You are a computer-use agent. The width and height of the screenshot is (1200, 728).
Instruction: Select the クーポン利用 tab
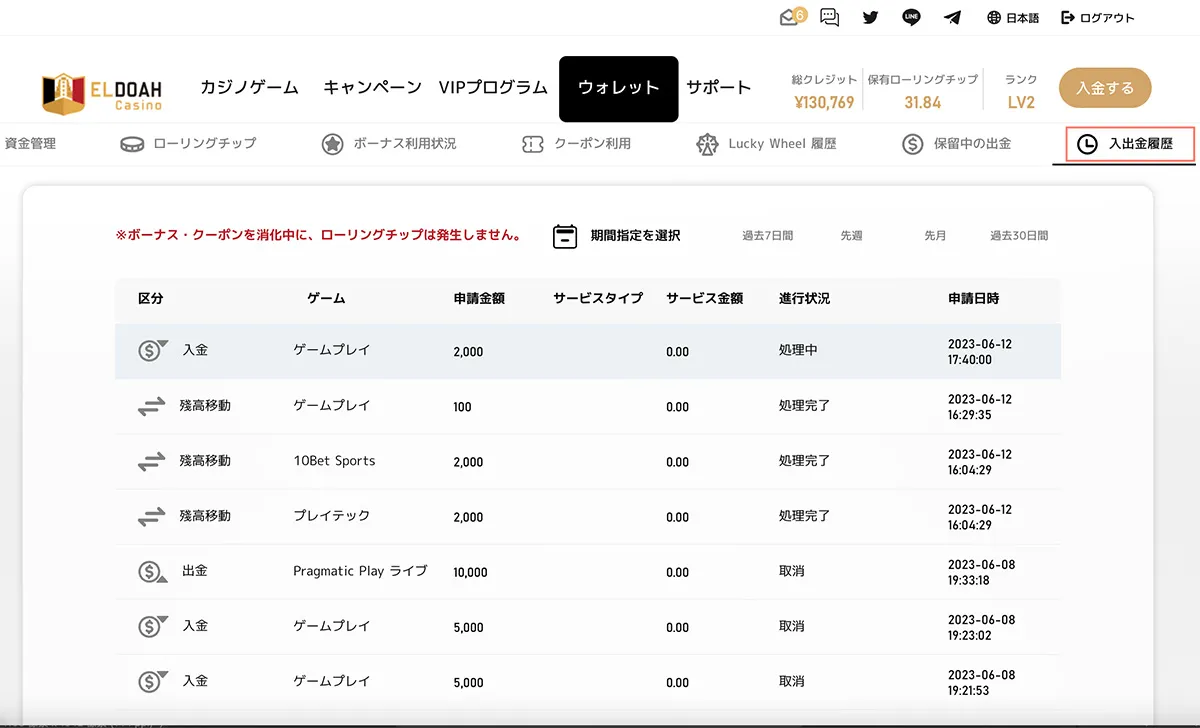[x=577, y=144]
